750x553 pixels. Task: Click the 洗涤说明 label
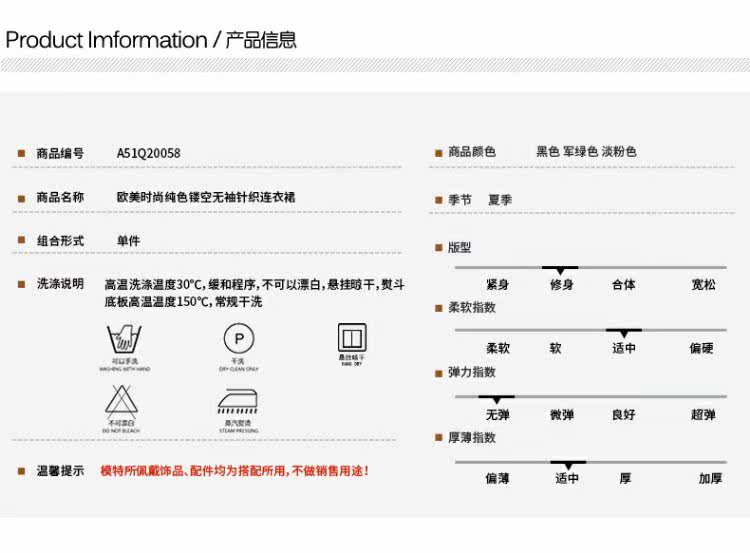pos(60,284)
